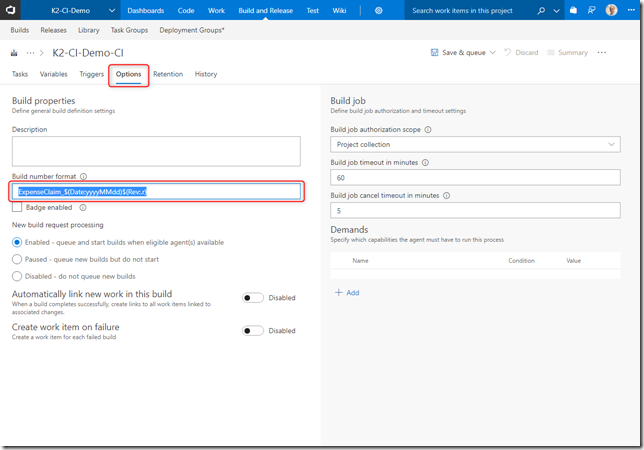Open the user profile avatar
Screen dimensions: 644x450
tap(611, 10)
